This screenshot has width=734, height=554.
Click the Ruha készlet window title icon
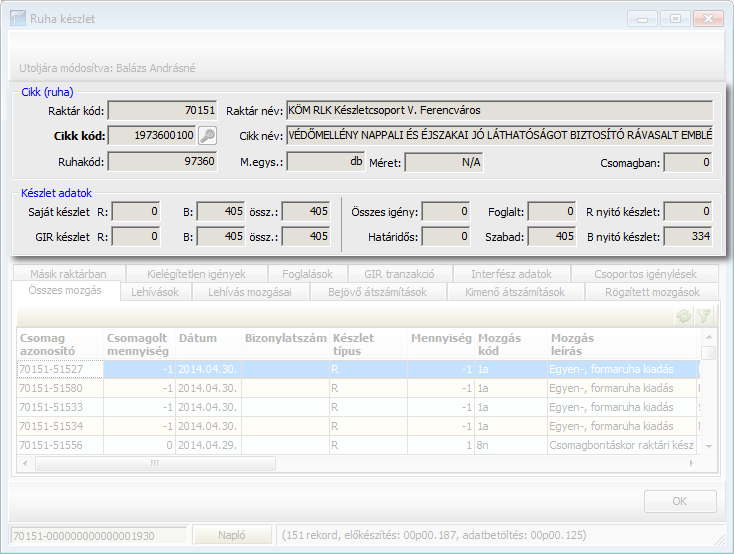tap(18, 19)
